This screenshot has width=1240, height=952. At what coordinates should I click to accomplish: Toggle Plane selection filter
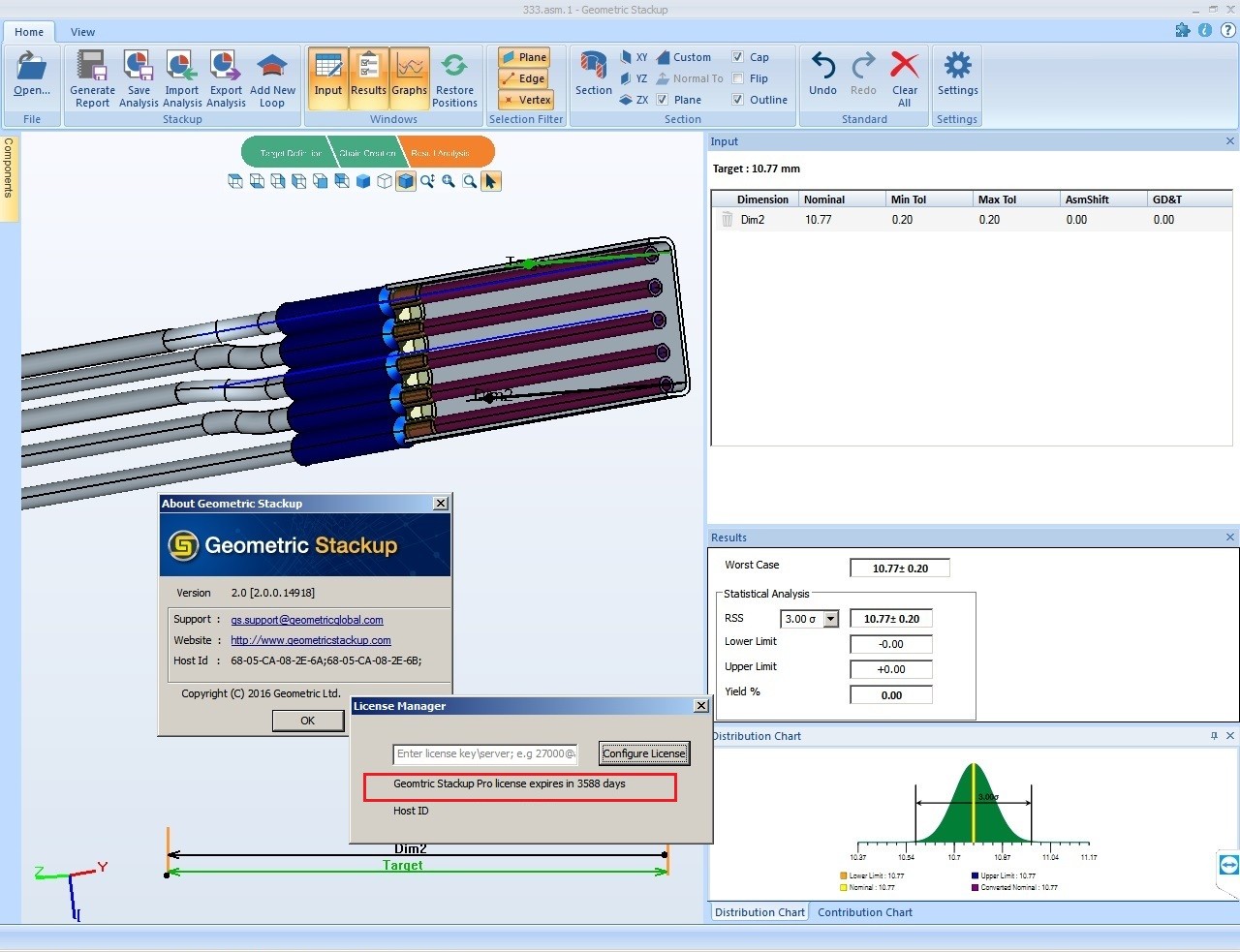524,57
